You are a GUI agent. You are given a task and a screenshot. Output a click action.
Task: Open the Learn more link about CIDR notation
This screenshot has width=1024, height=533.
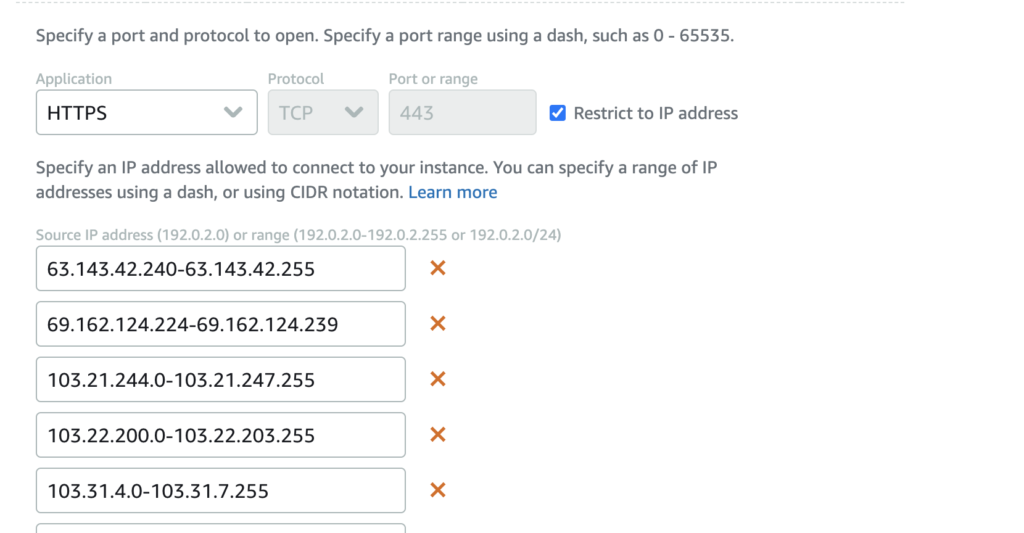click(x=453, y=192)
